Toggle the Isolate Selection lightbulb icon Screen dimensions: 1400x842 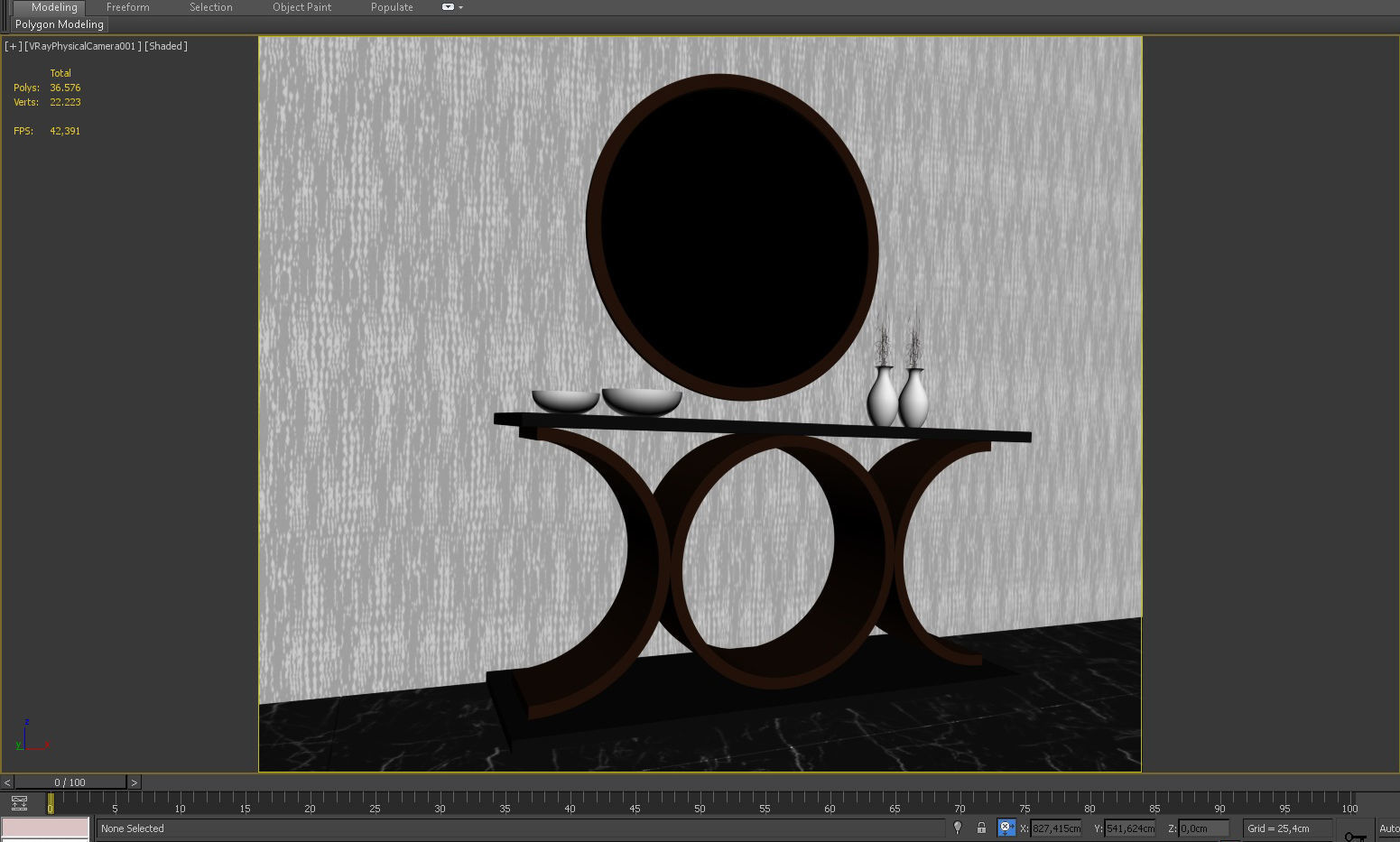tap(958, 828)
